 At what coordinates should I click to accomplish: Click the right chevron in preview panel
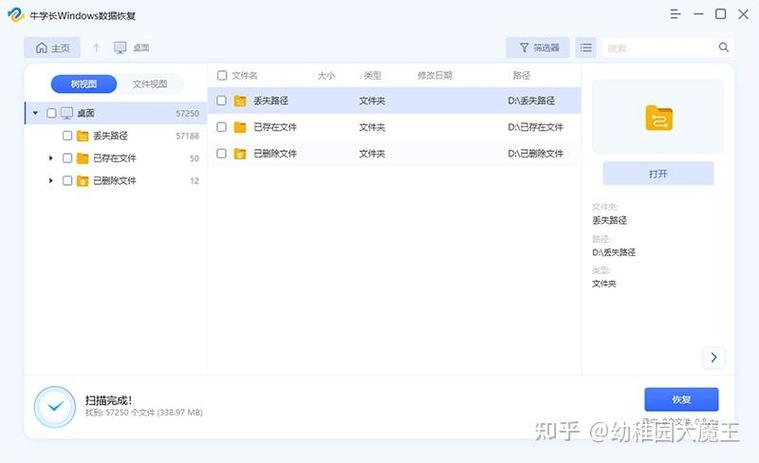(x=713, y=358)
